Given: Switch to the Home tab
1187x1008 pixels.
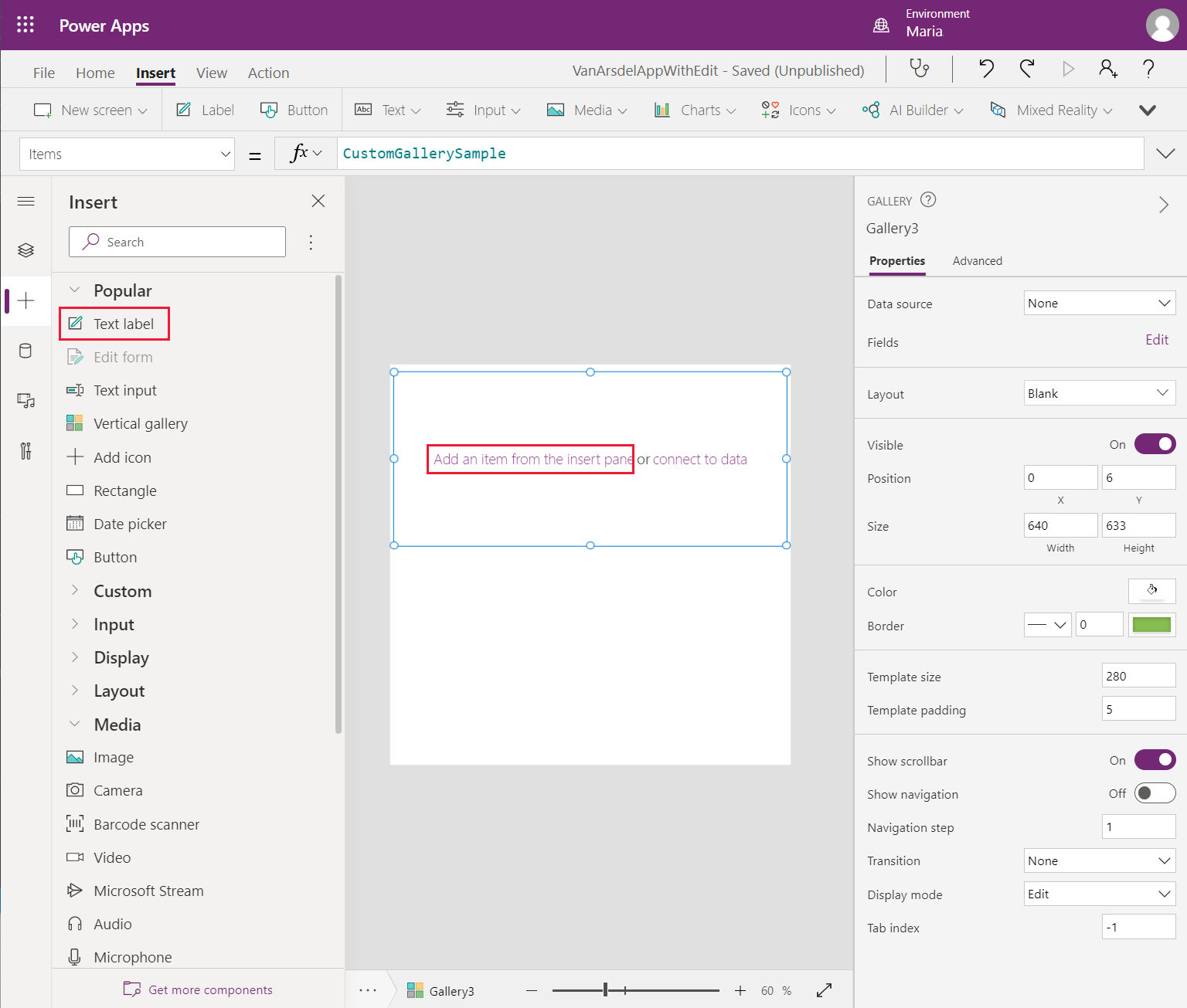Looking at the screenshot, I should (95, 73).
